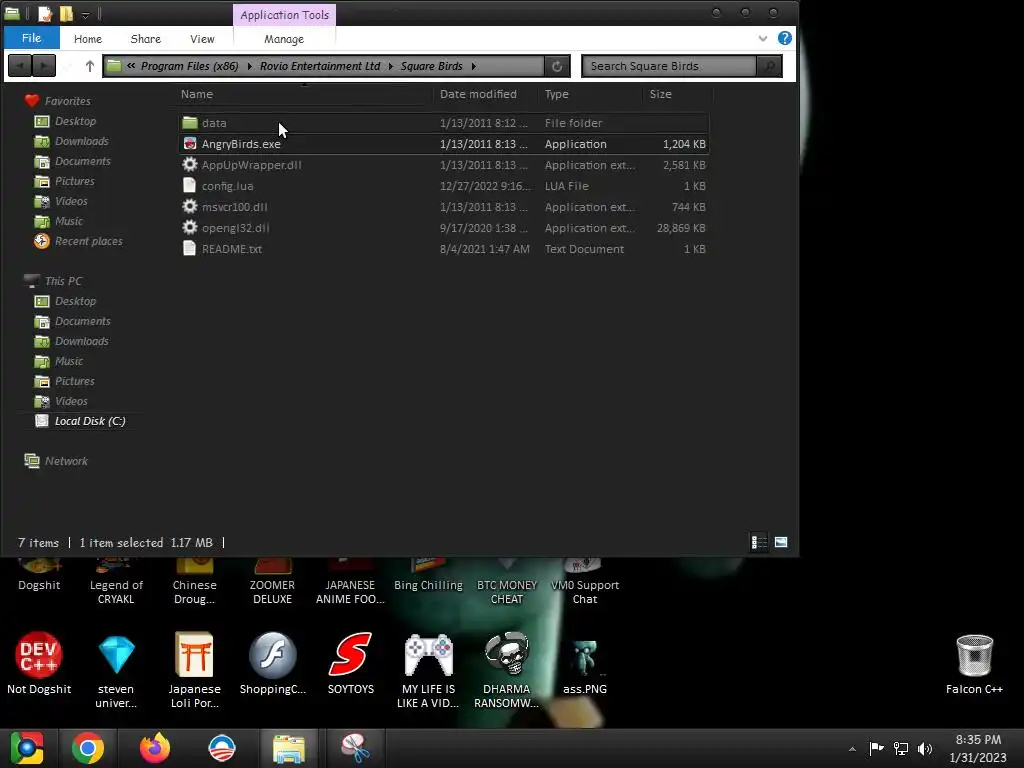Open Recycle Bin labeled Falcon C++
Viewport: 1024px width, 768px height.
pos(974,664)
